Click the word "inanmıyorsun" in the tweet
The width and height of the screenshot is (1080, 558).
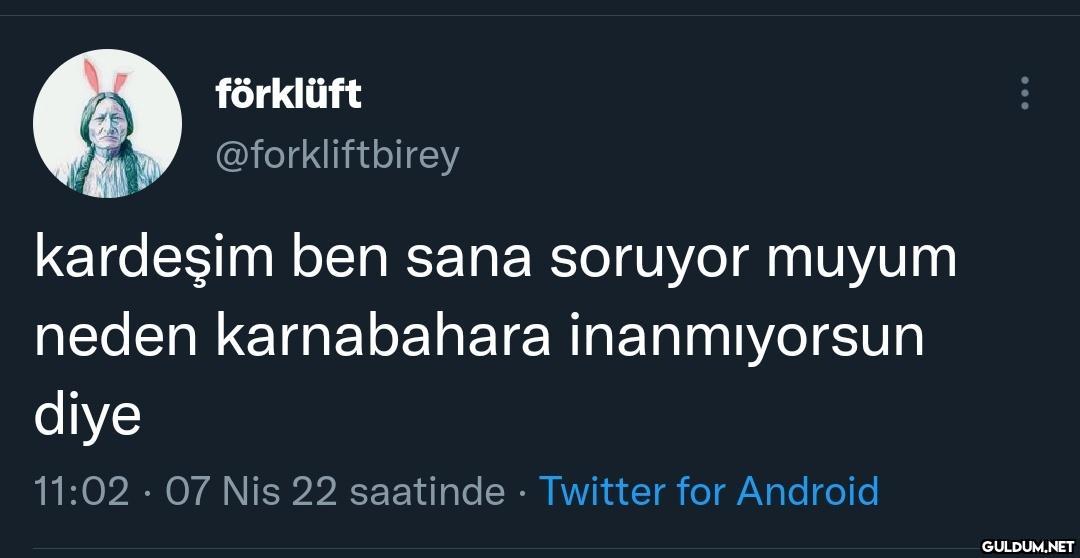tap(747, 337)
